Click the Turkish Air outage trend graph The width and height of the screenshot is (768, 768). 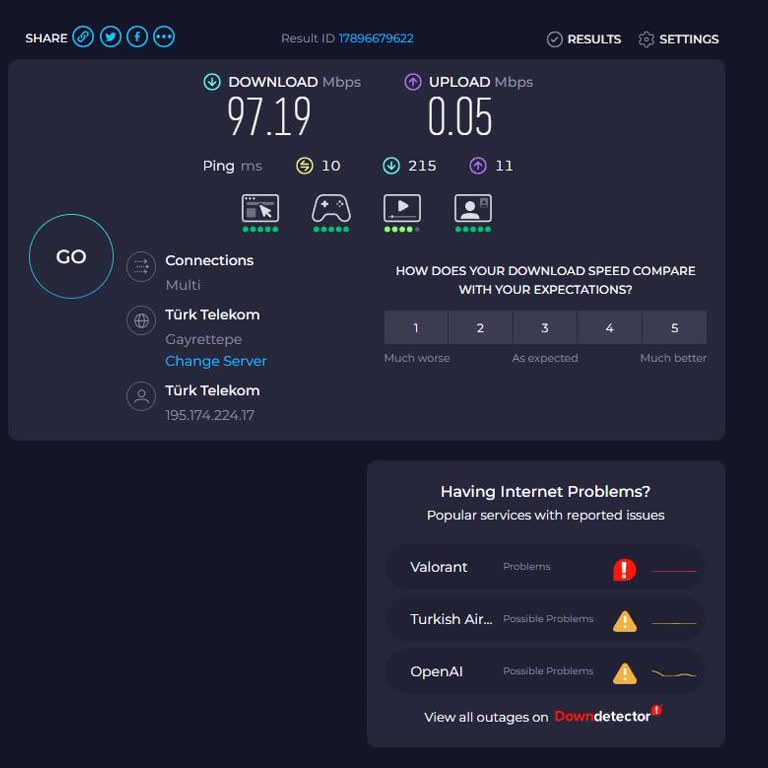point(674,623)
